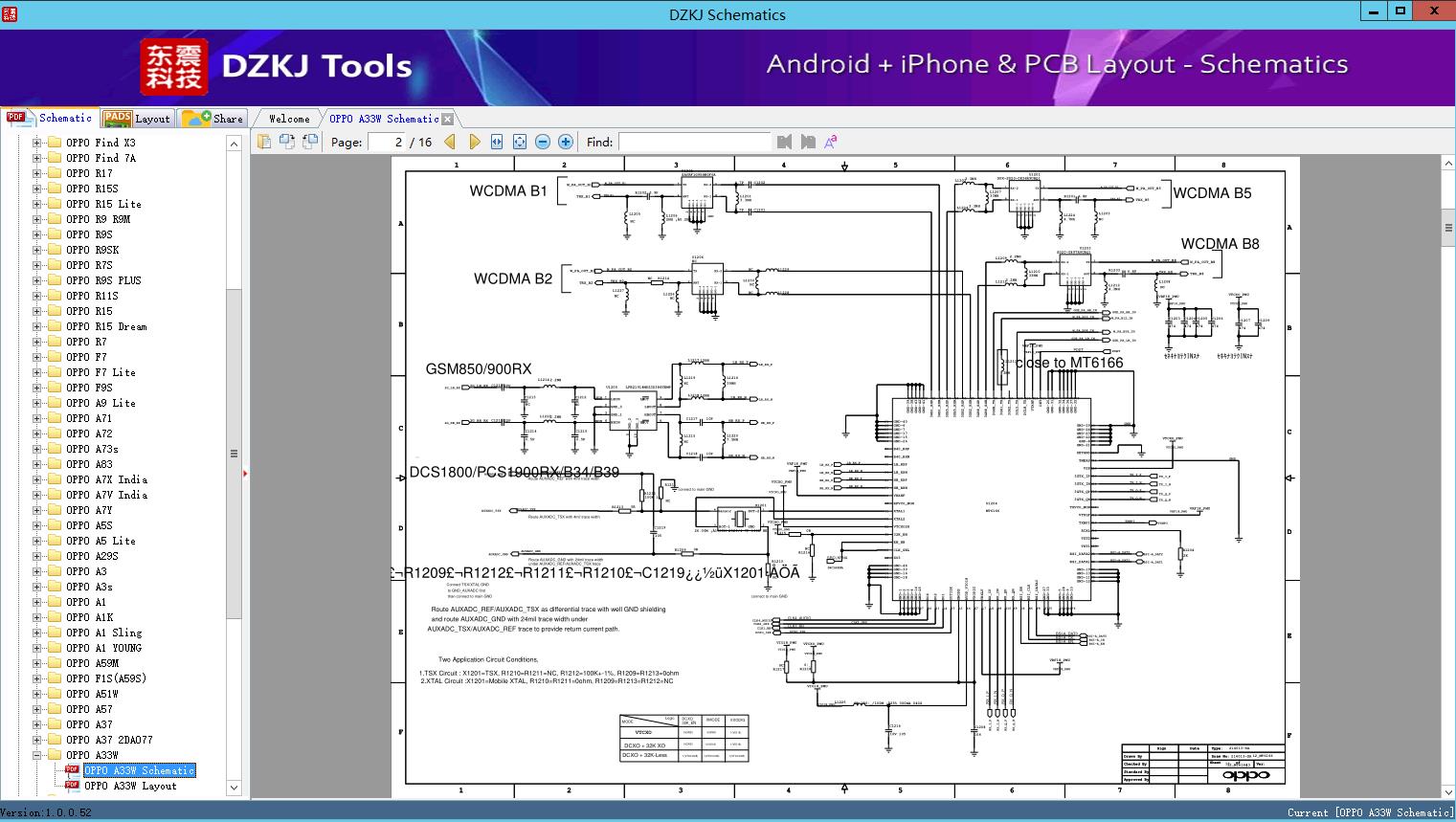Click the tree panel scroll up arrow
1456x822 pixels.
pyautogui.click(x=234, y=144)
